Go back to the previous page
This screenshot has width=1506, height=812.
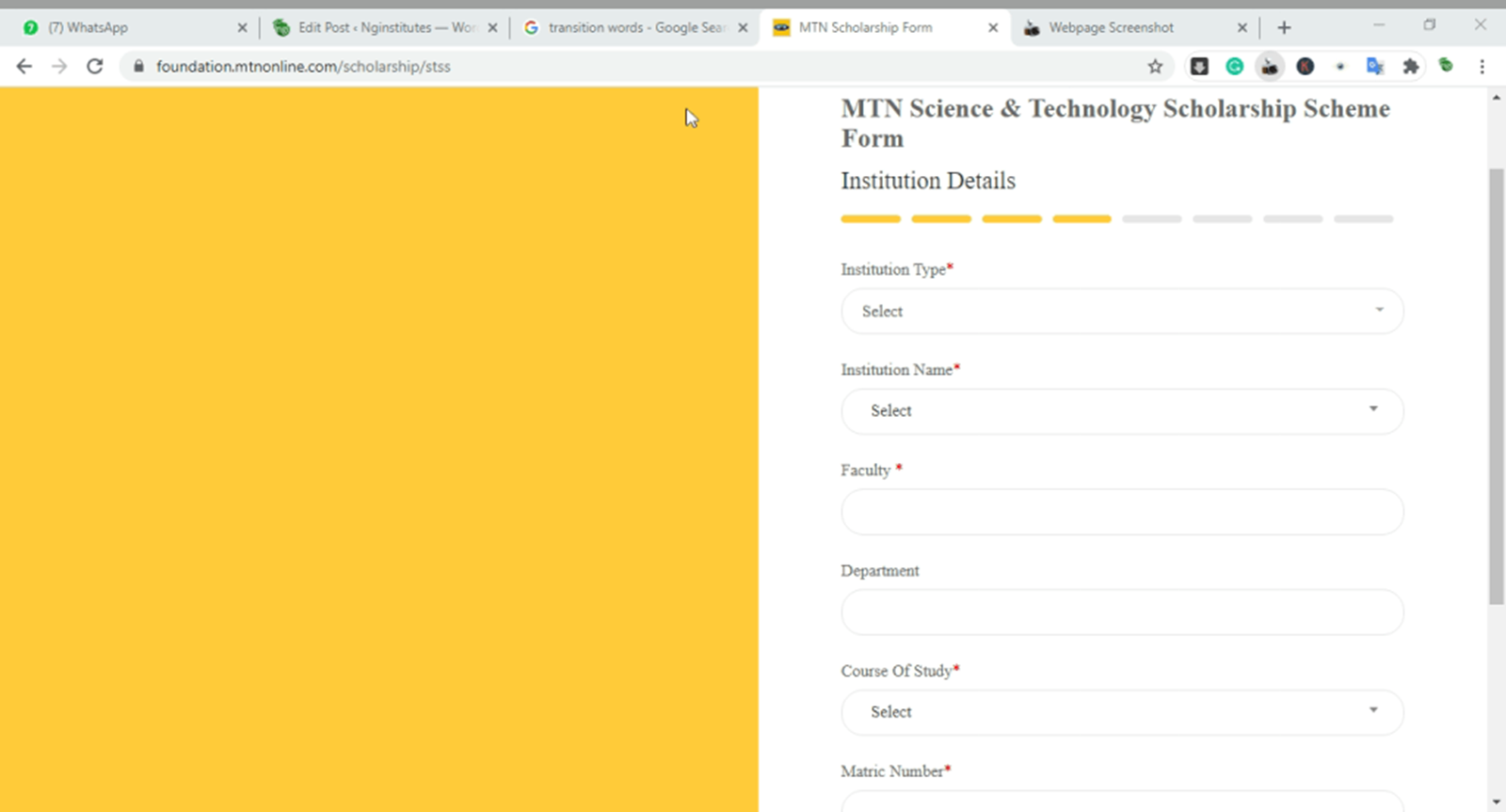pyautogui.click(x=24, y=66)
